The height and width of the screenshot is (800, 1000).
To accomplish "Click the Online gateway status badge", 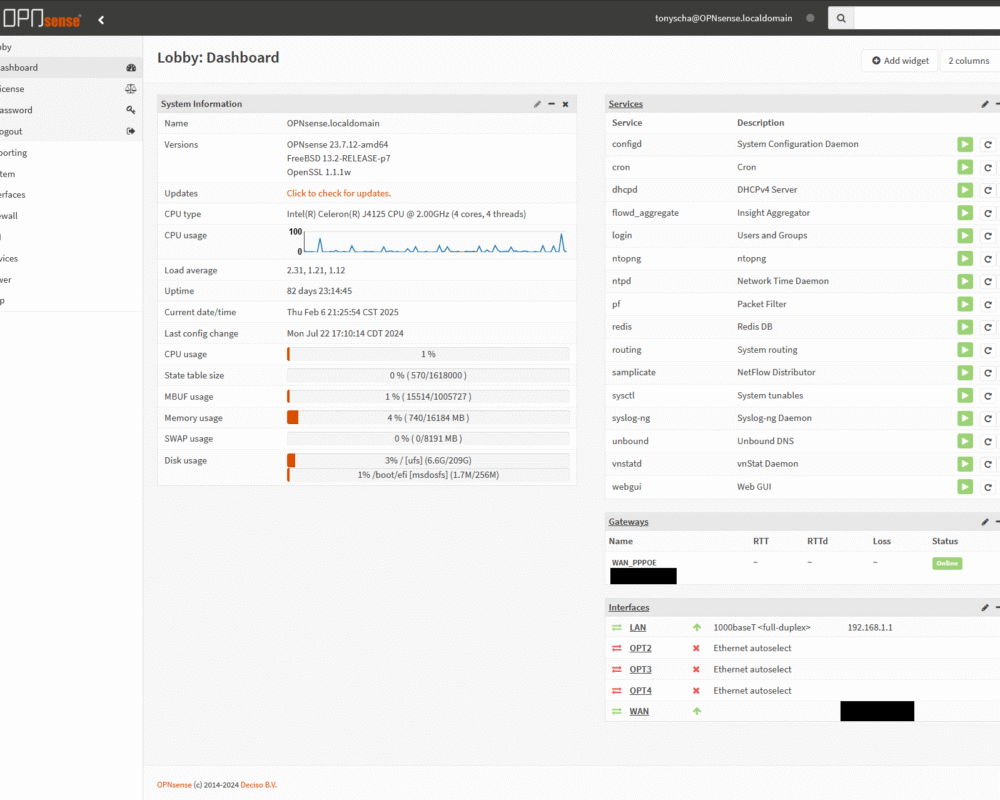I will 947,563.
